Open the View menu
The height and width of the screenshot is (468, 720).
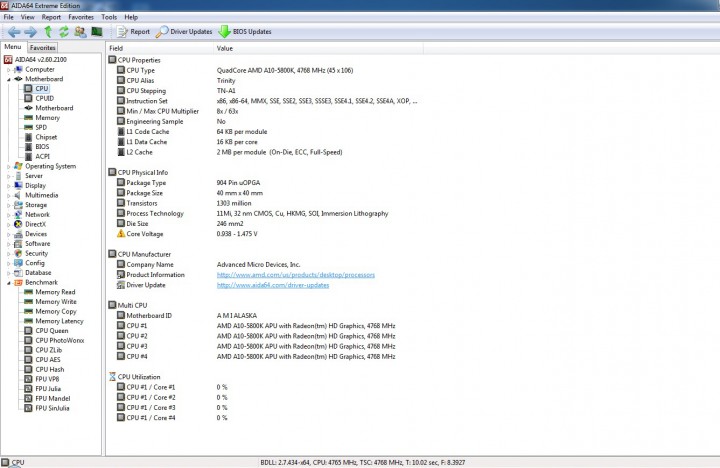28,17
